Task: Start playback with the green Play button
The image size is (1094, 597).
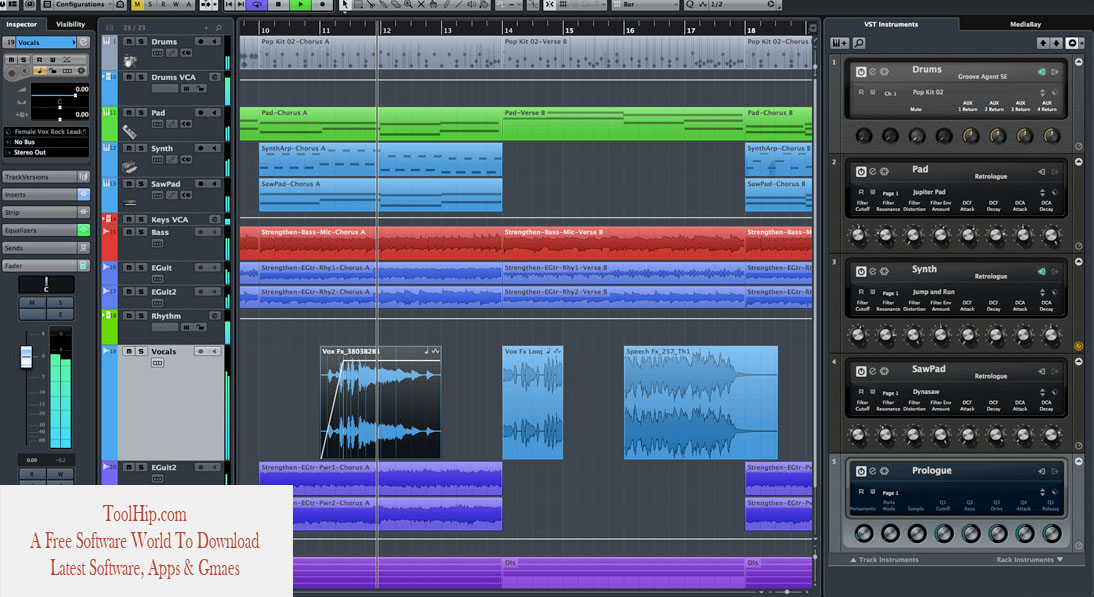Action: click(x=300, y=4)
